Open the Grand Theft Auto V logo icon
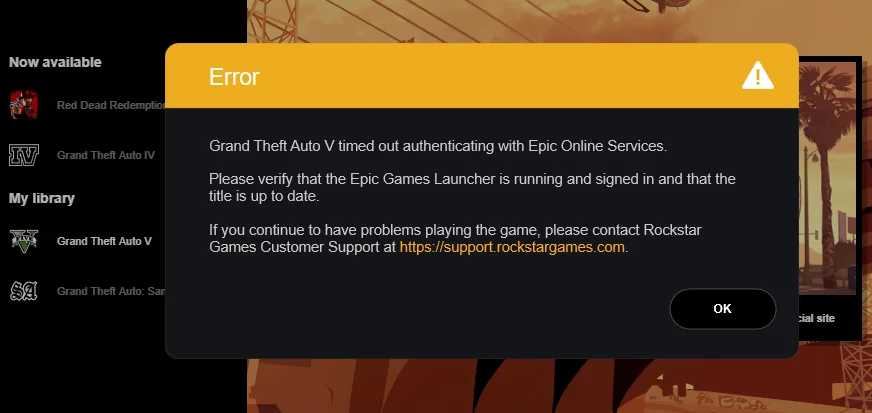Viewport: 872px width, 413px height. click(23, 241)
